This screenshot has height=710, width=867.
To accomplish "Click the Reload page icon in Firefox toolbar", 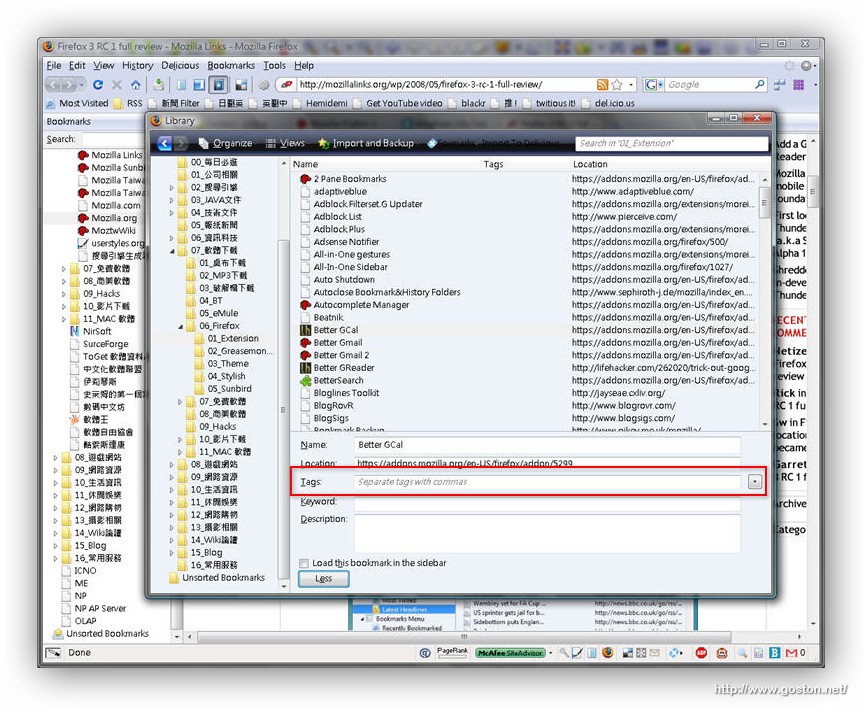I will click(98, 85).
